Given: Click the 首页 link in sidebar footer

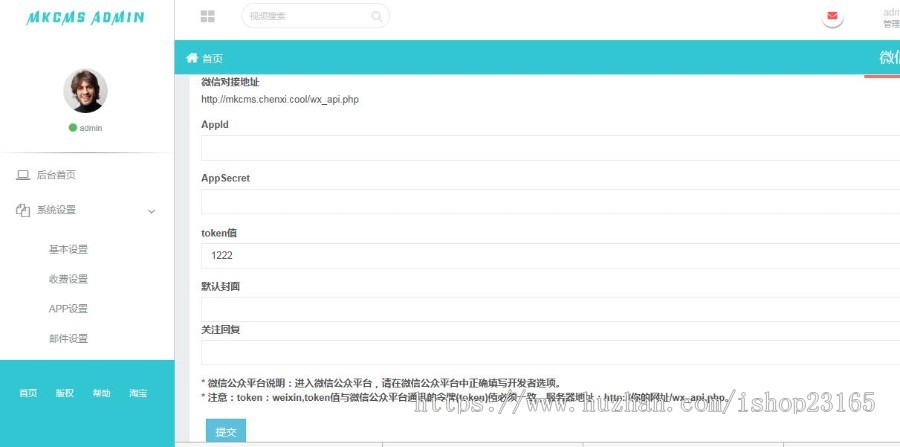Looking at the screenshot, I should pos(28,393).
